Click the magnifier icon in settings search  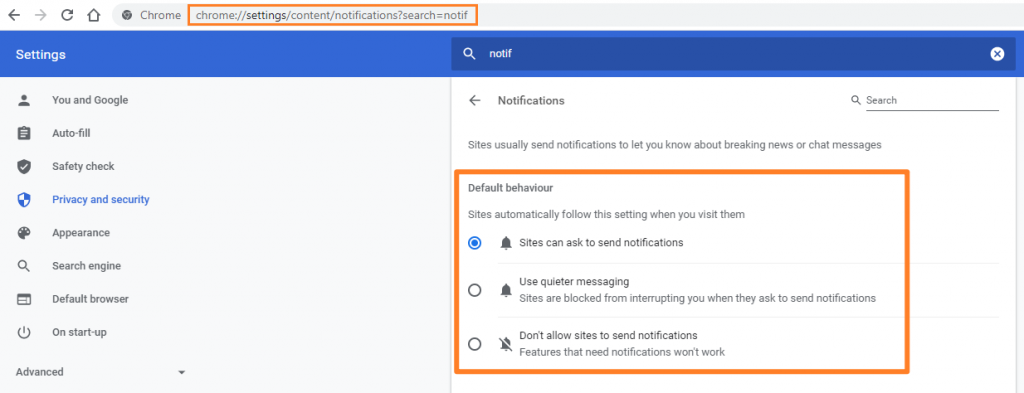(469, 54)
